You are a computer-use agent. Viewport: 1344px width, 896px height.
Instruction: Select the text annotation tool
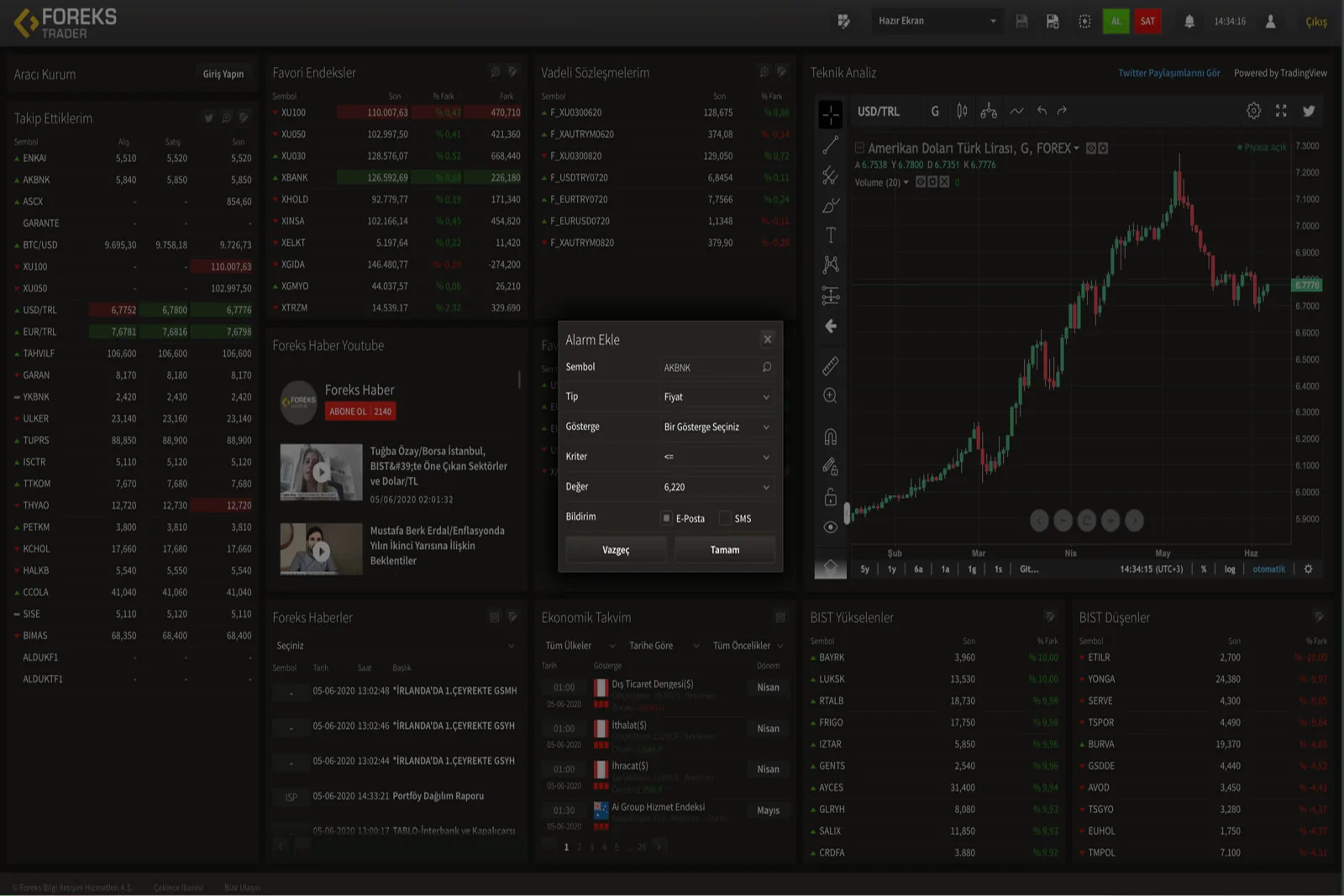(x=830, y=235)
